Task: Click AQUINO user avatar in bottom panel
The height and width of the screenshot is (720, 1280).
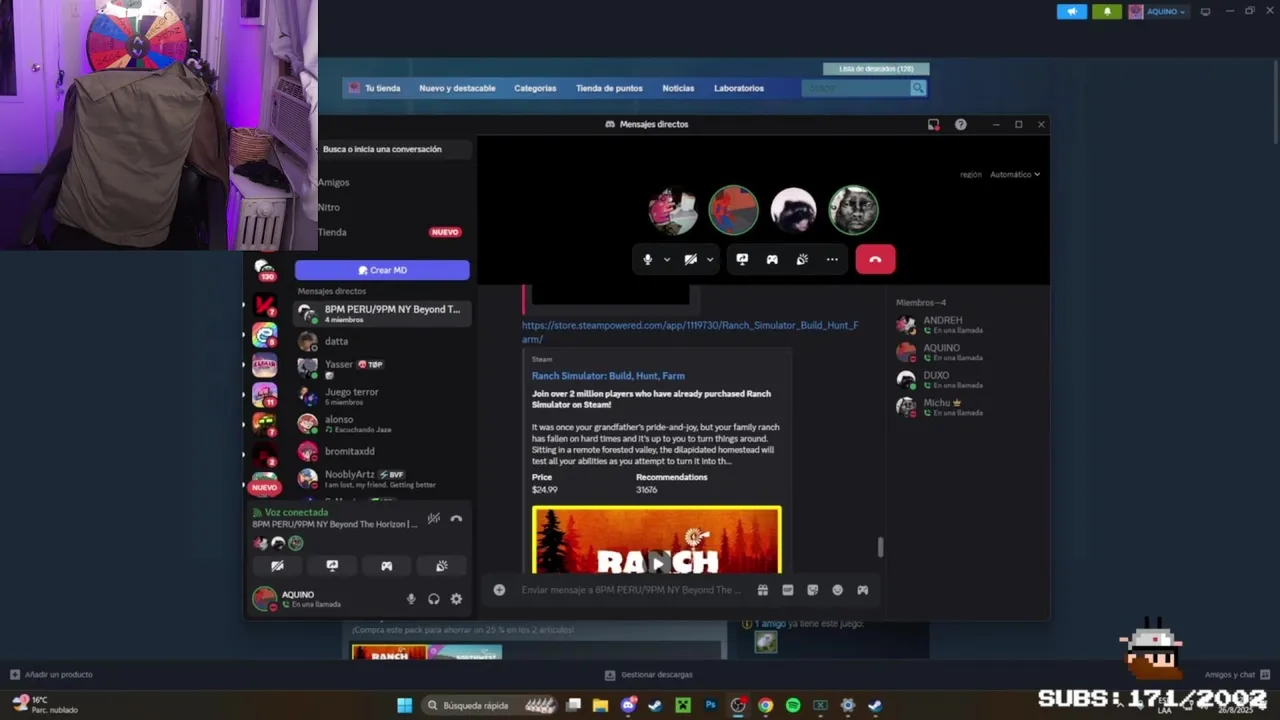Action: pos(264,599)
